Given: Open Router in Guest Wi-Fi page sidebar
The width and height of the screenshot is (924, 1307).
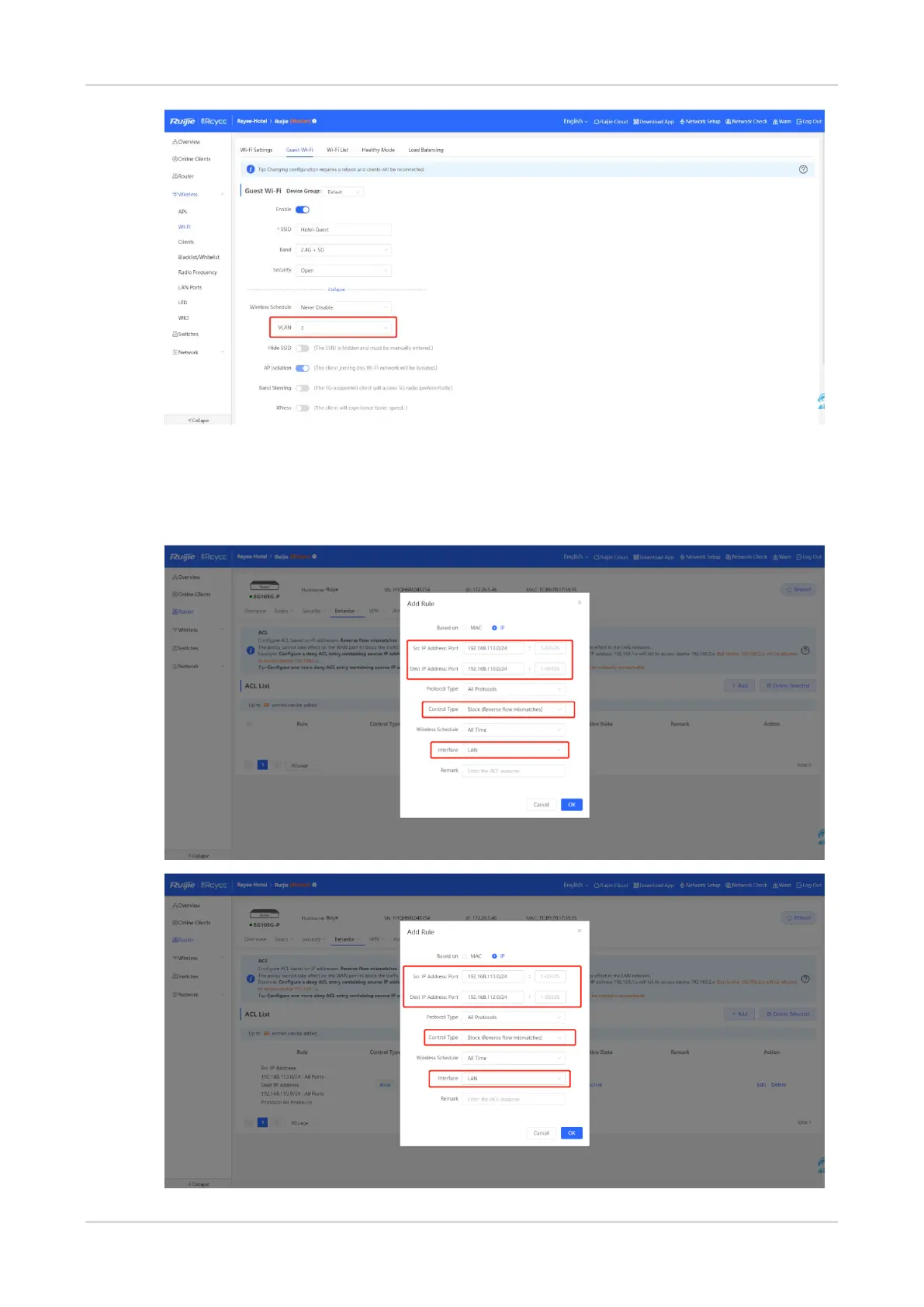Looking at the screenshot, I should [183, 176].
